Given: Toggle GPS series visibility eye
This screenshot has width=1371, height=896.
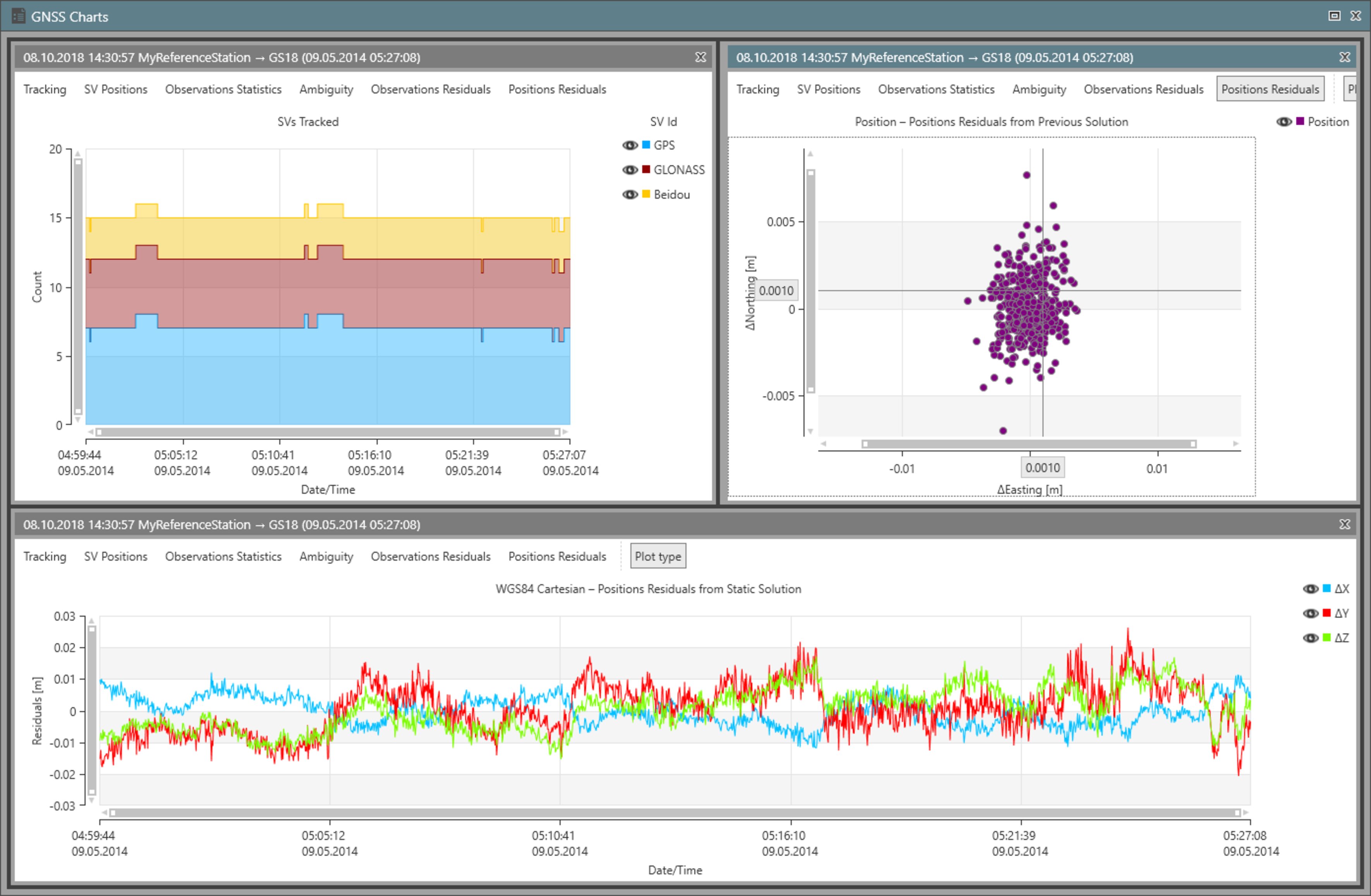Looking at the screenshot, I should [630, 145].
